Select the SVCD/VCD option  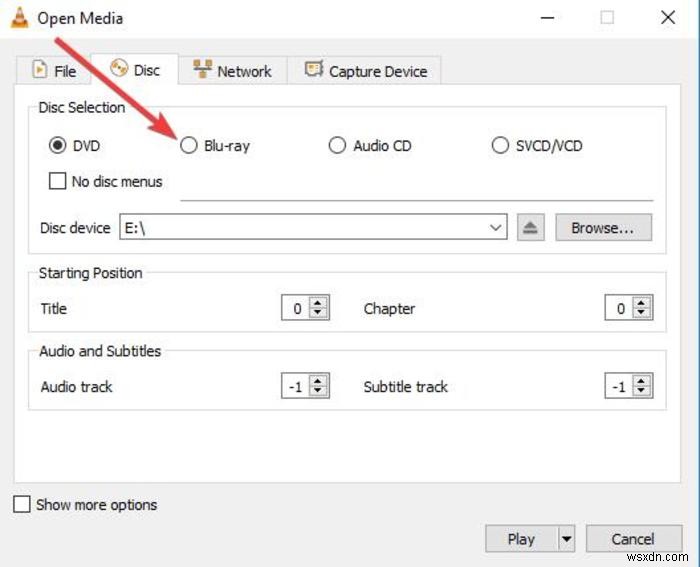click(x=500, y=146)
